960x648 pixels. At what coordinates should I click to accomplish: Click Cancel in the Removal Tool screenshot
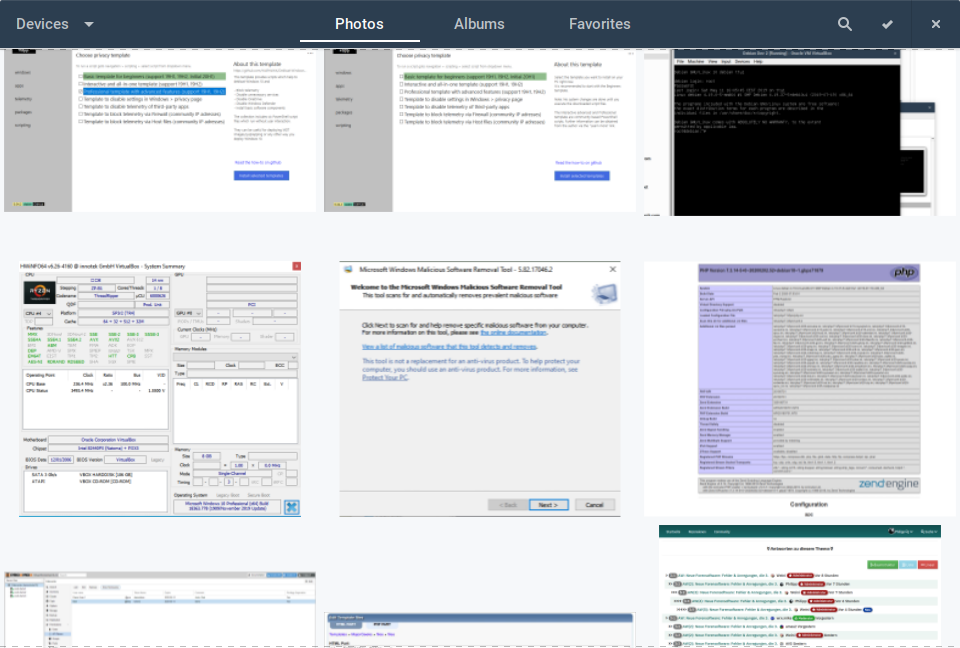click(x=595, y=505)
